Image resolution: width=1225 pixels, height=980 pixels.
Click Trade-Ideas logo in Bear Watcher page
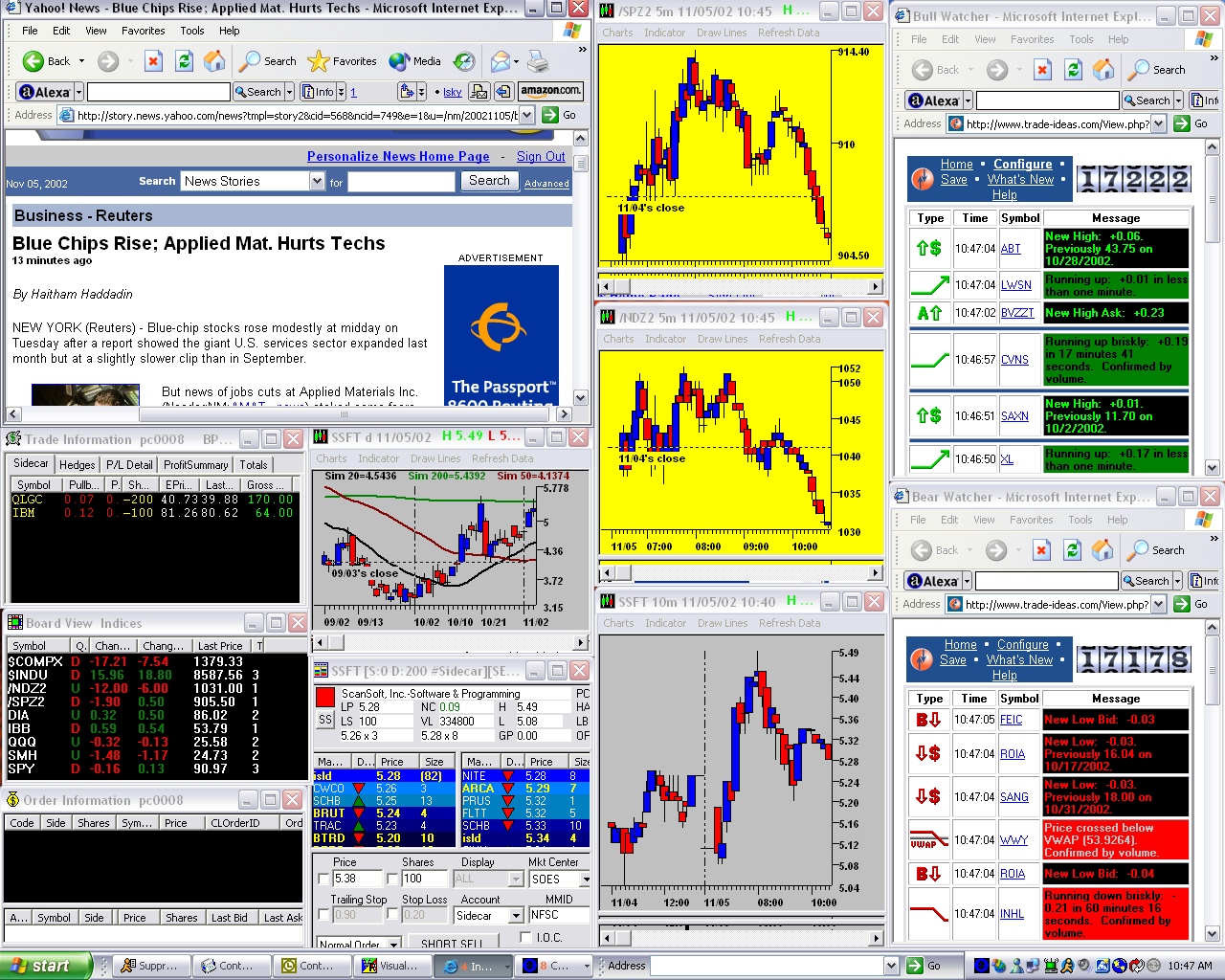[922, 659]
